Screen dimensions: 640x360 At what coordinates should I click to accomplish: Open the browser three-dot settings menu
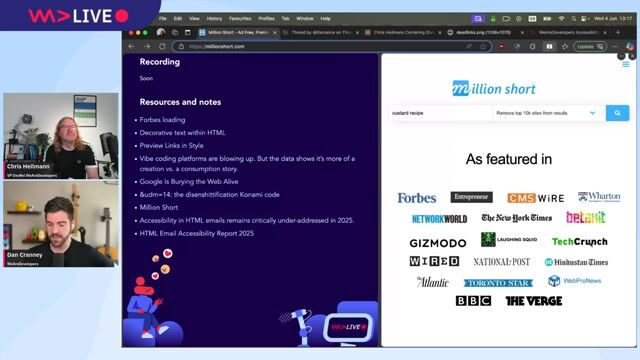(x=616, y=47)
